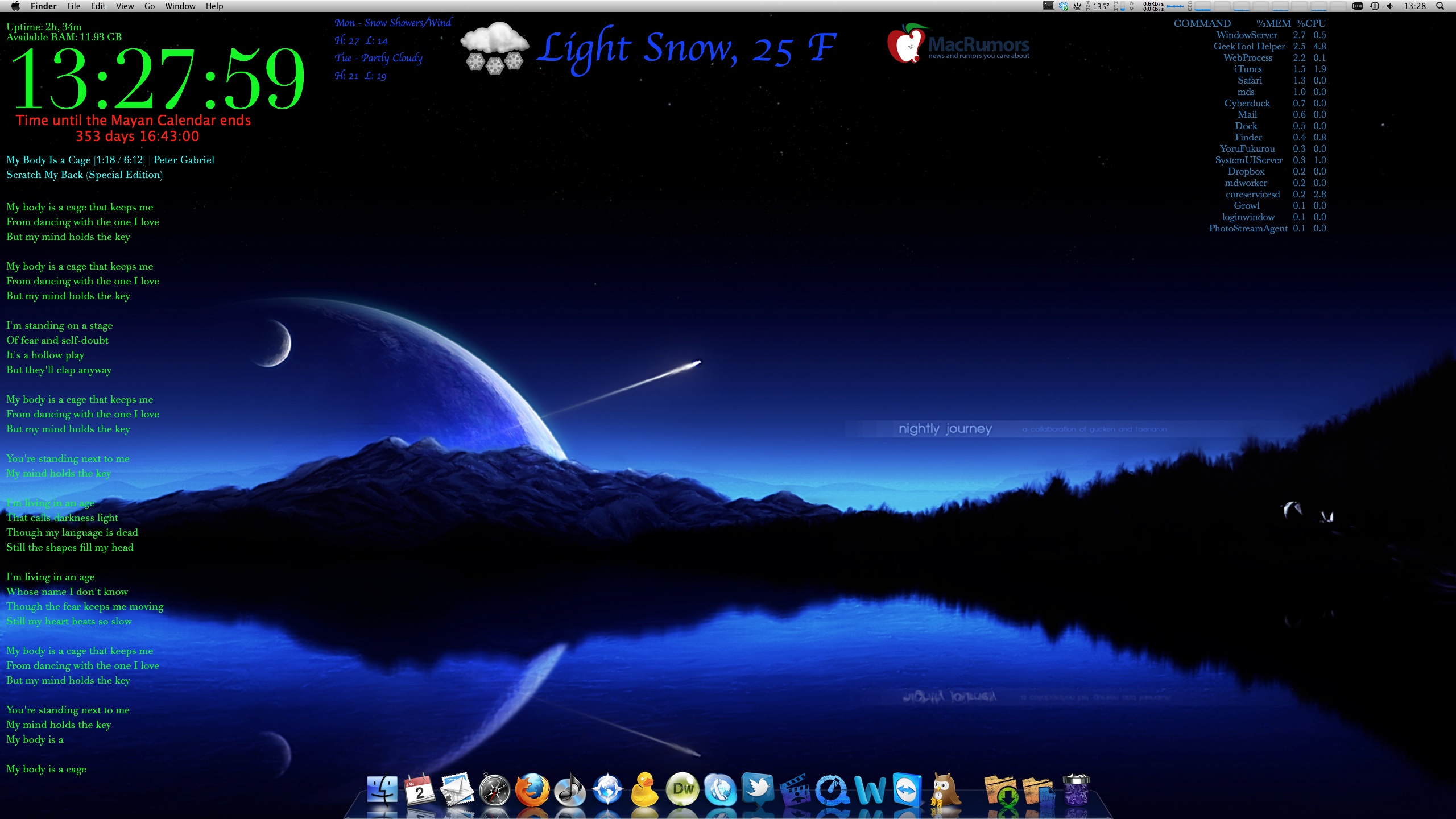Open the Apple menu
Viewport: 1456px width, 819px height.
click(15, 6)
